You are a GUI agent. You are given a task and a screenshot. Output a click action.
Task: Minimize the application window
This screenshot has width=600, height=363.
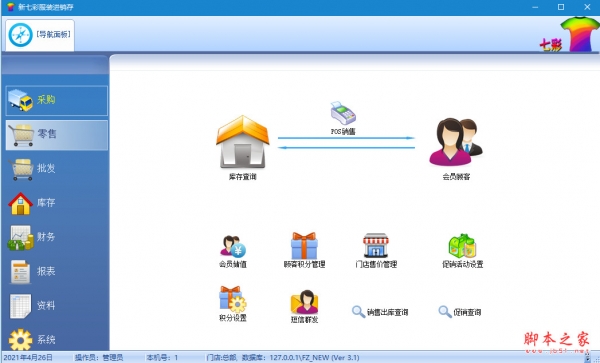[x=535, y=7]
